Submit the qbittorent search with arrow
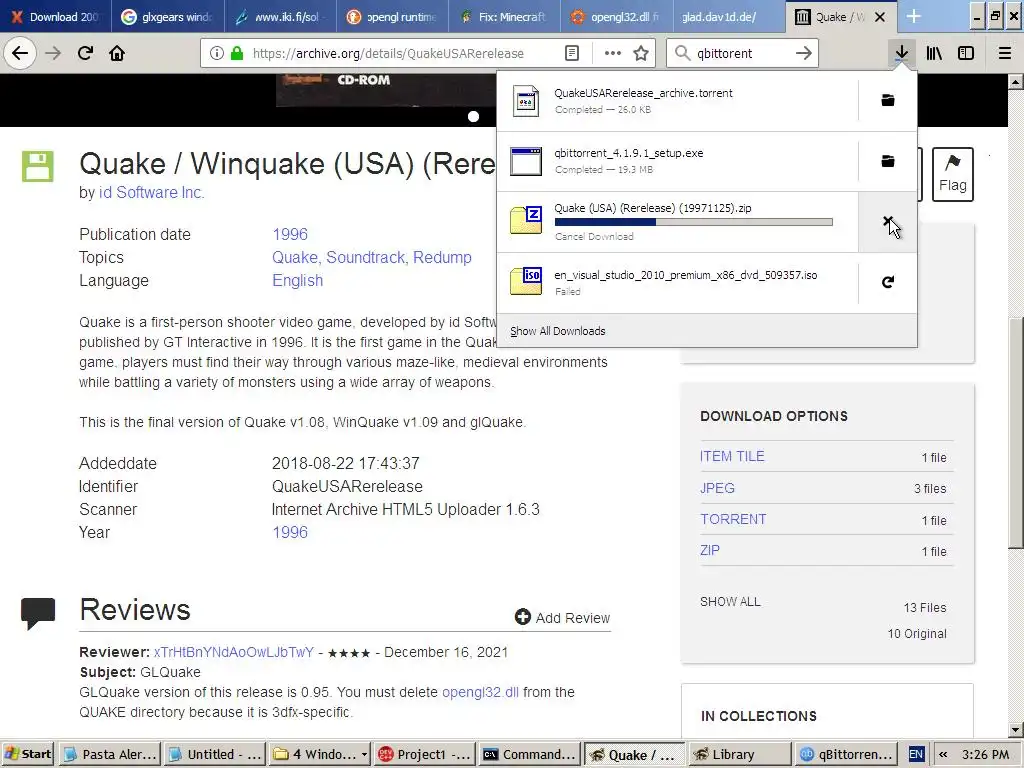This screenshot has height=768, width=1024. [x=804, y=53]
